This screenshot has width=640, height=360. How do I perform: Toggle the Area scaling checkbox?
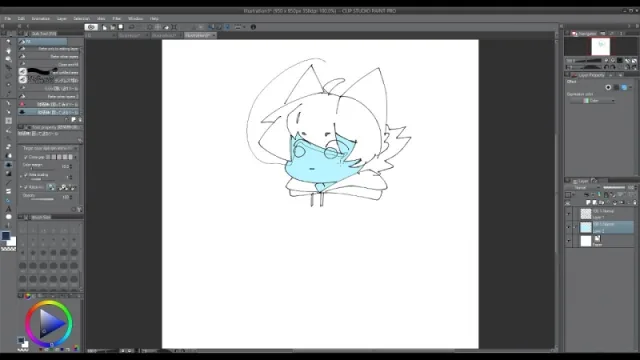click(26, 175)
